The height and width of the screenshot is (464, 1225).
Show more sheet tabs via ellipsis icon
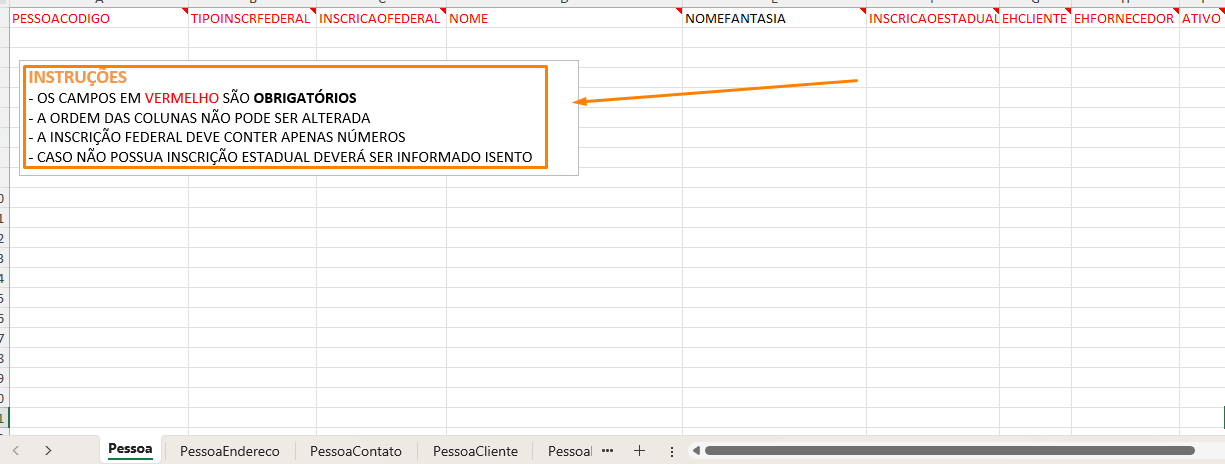point(607,451)
